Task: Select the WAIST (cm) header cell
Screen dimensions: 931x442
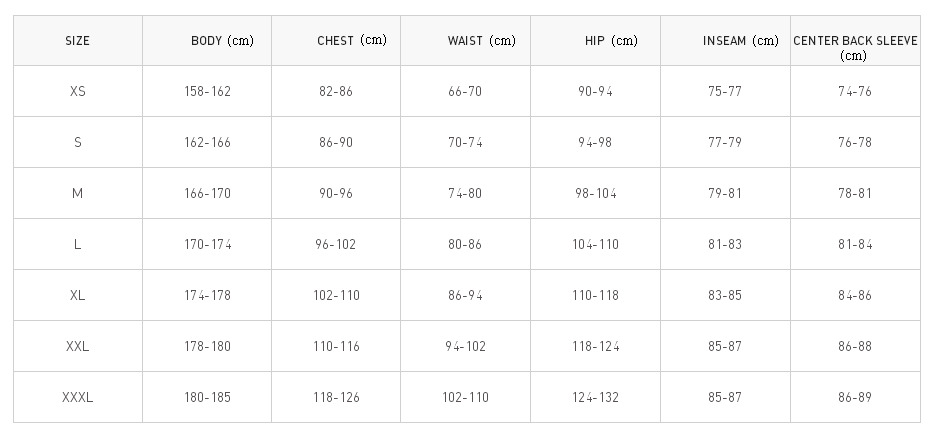Action: click(x=466, y=41)
